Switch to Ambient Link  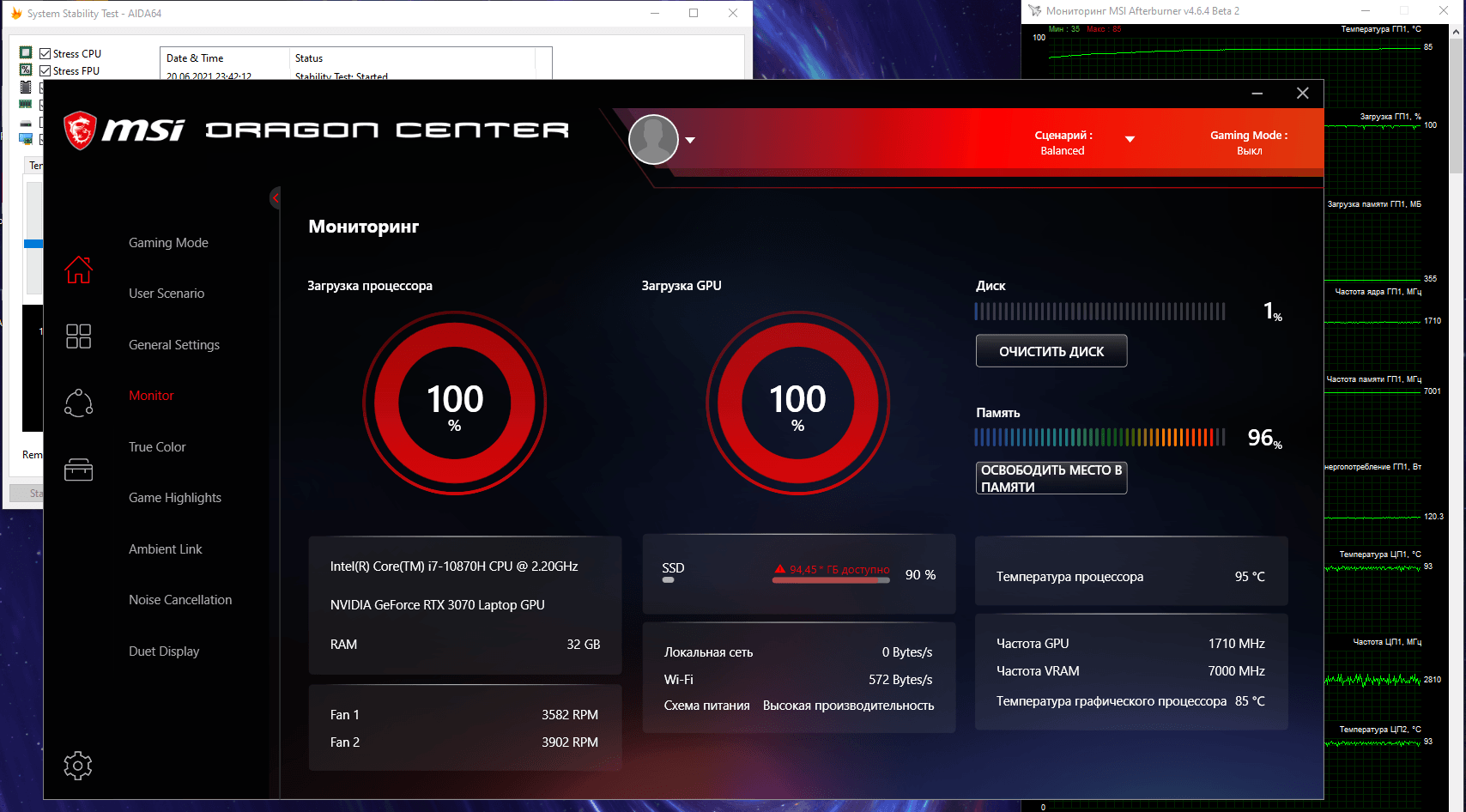click(x=166, y=549)
